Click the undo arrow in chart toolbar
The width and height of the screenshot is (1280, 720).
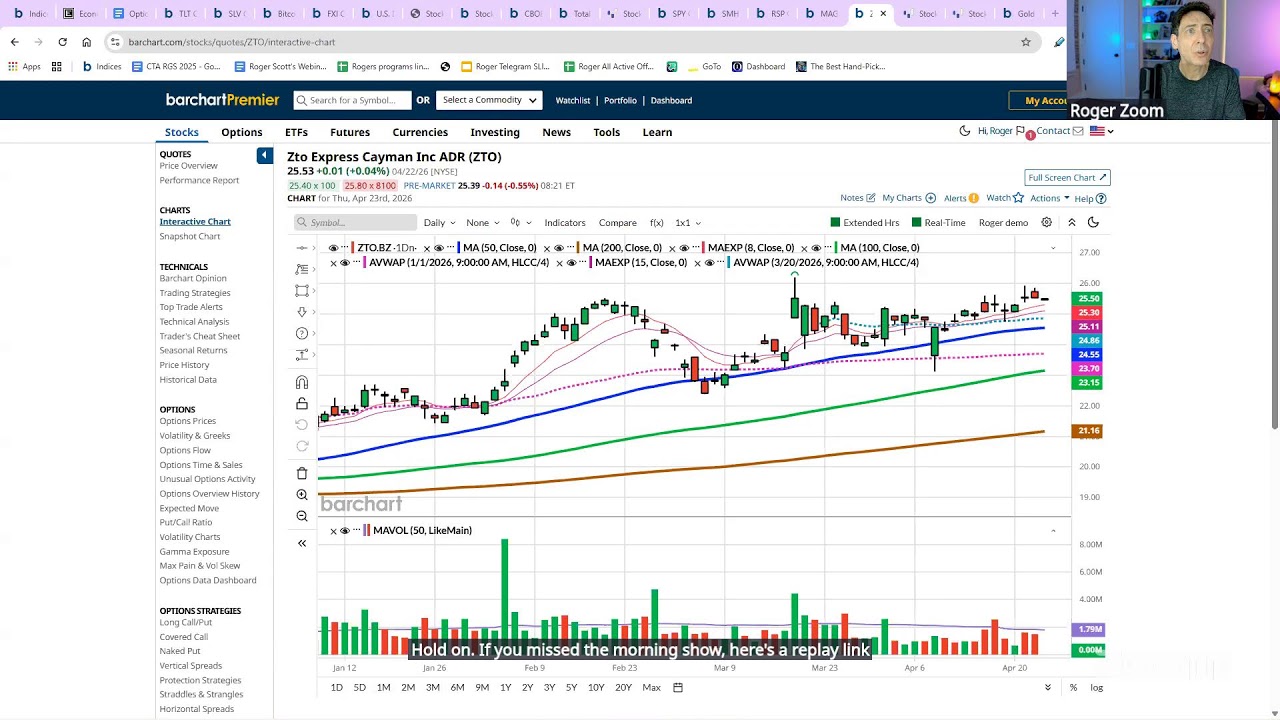[302, 425]
